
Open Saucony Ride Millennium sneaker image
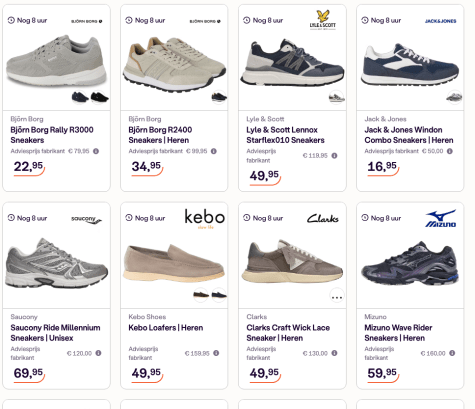point(56,263)
